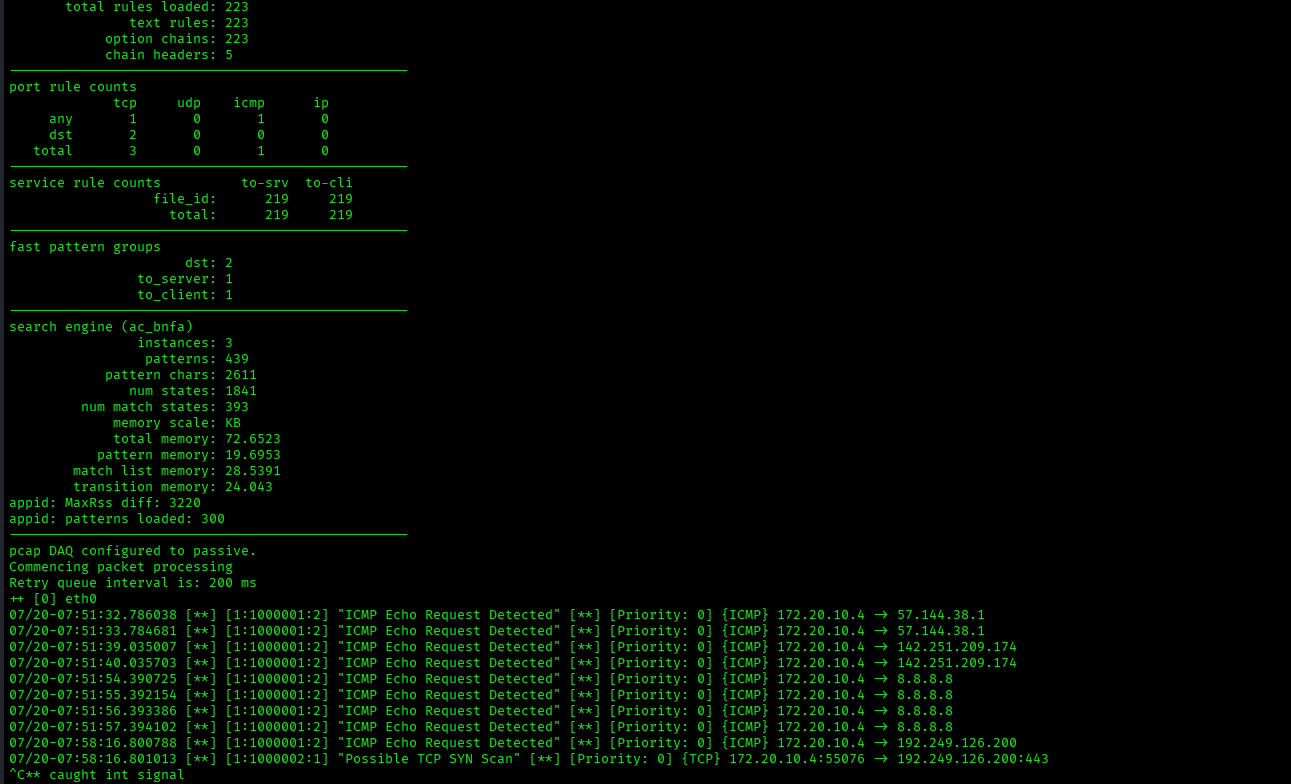The image size is (1291, 784).
Task: Click the 'pattern chars: 2611' line
Action: pos(181,375)
